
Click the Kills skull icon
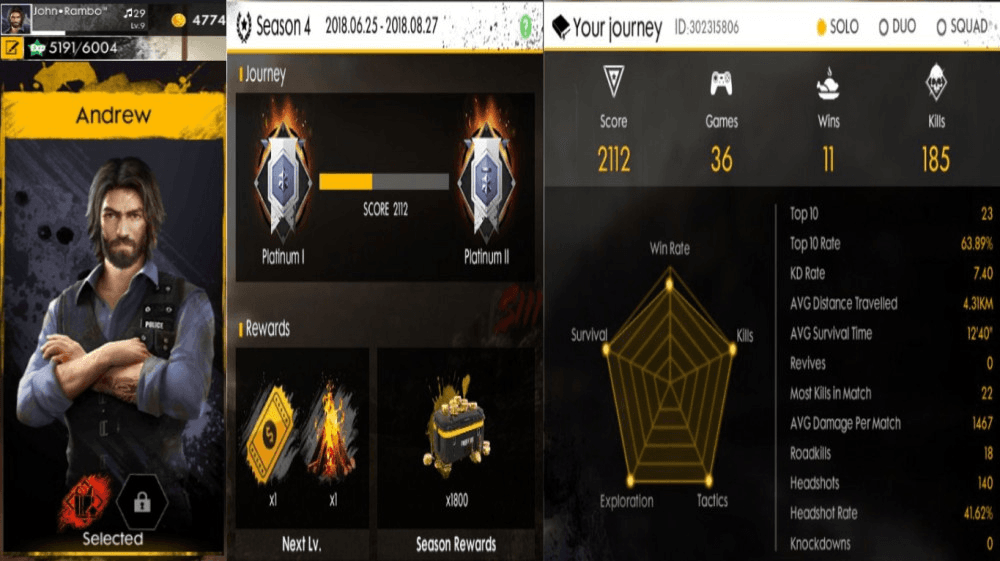coord(936,82)
